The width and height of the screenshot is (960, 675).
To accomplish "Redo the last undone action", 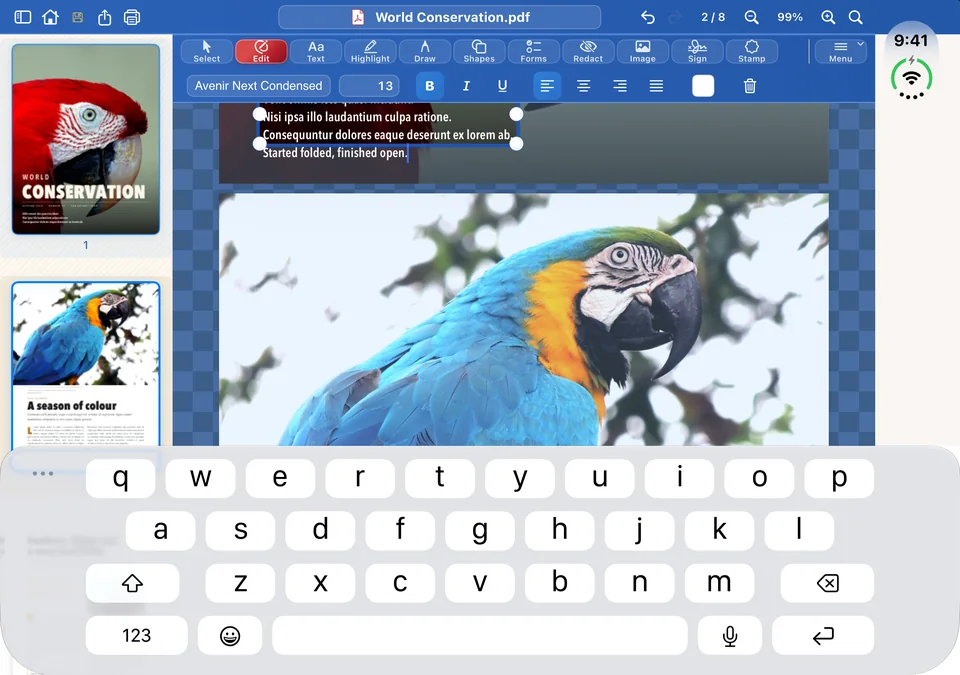I will [675, 17].
